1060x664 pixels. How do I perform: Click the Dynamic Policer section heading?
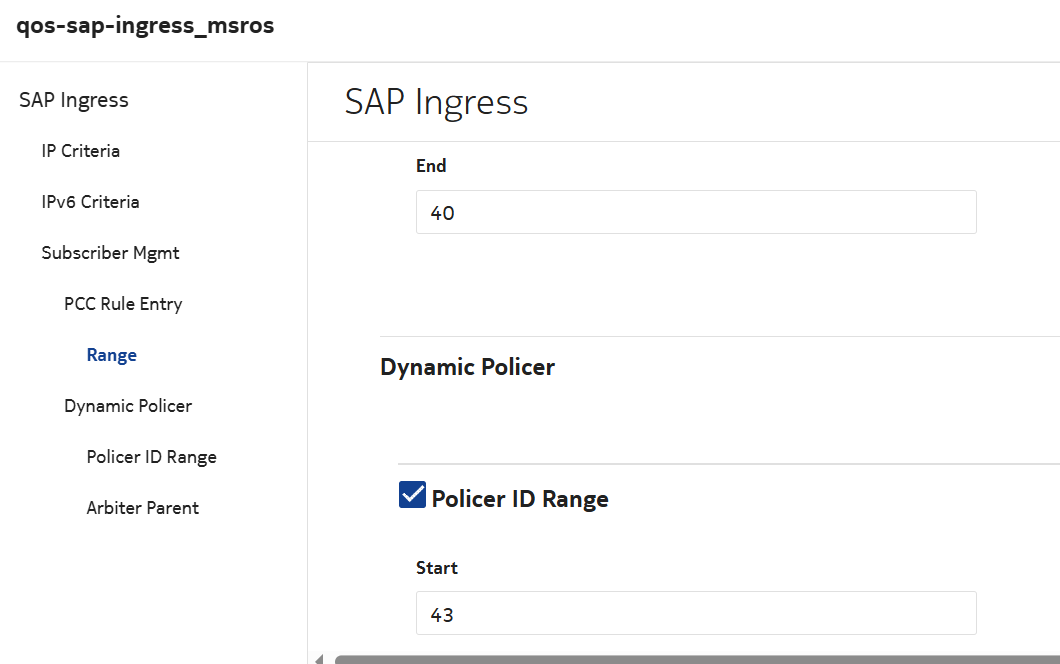click(x=467, y=367)
